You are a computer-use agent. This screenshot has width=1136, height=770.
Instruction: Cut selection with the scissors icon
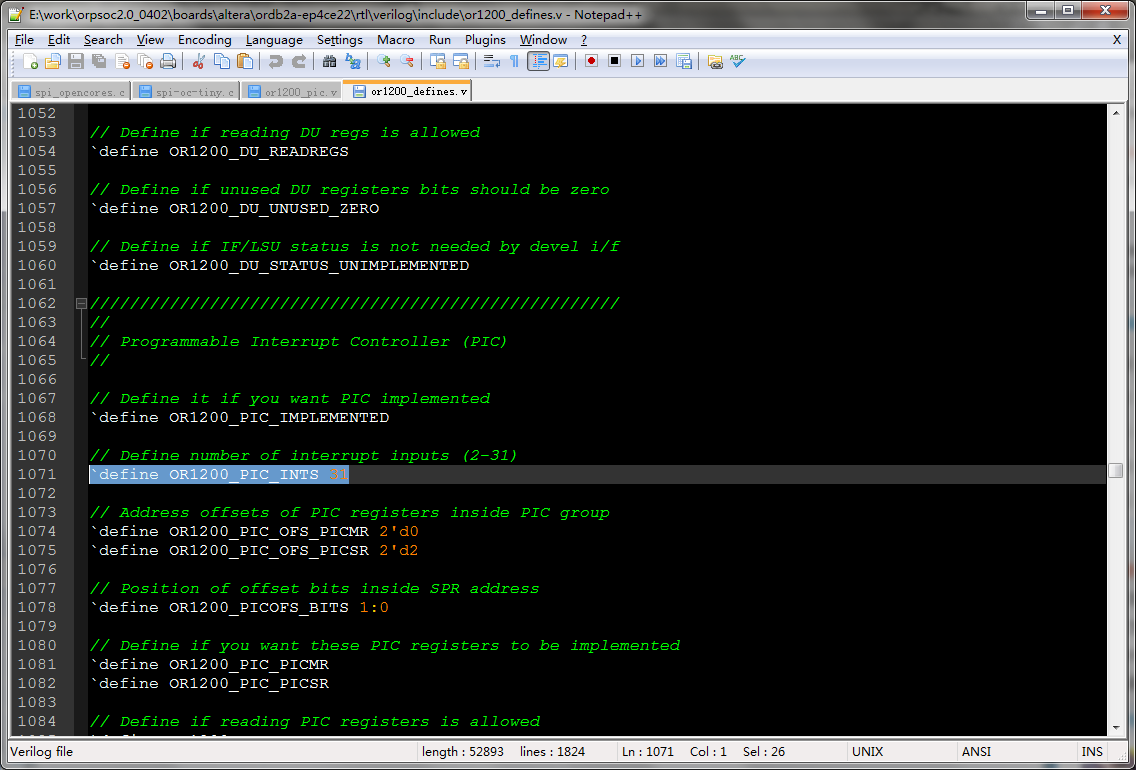(x=199, y=62)
